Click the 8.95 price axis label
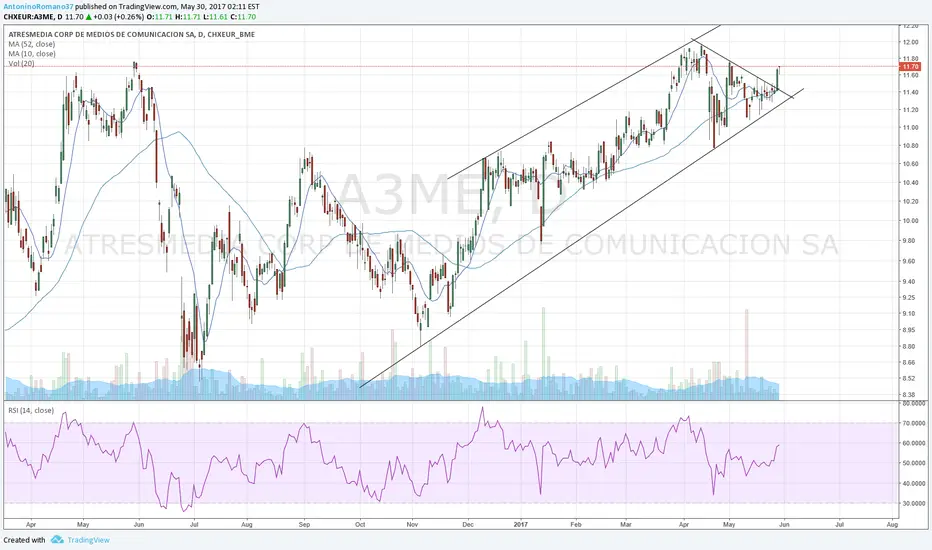Viewport: 932px width, 550px height. [x=911, y=330]
